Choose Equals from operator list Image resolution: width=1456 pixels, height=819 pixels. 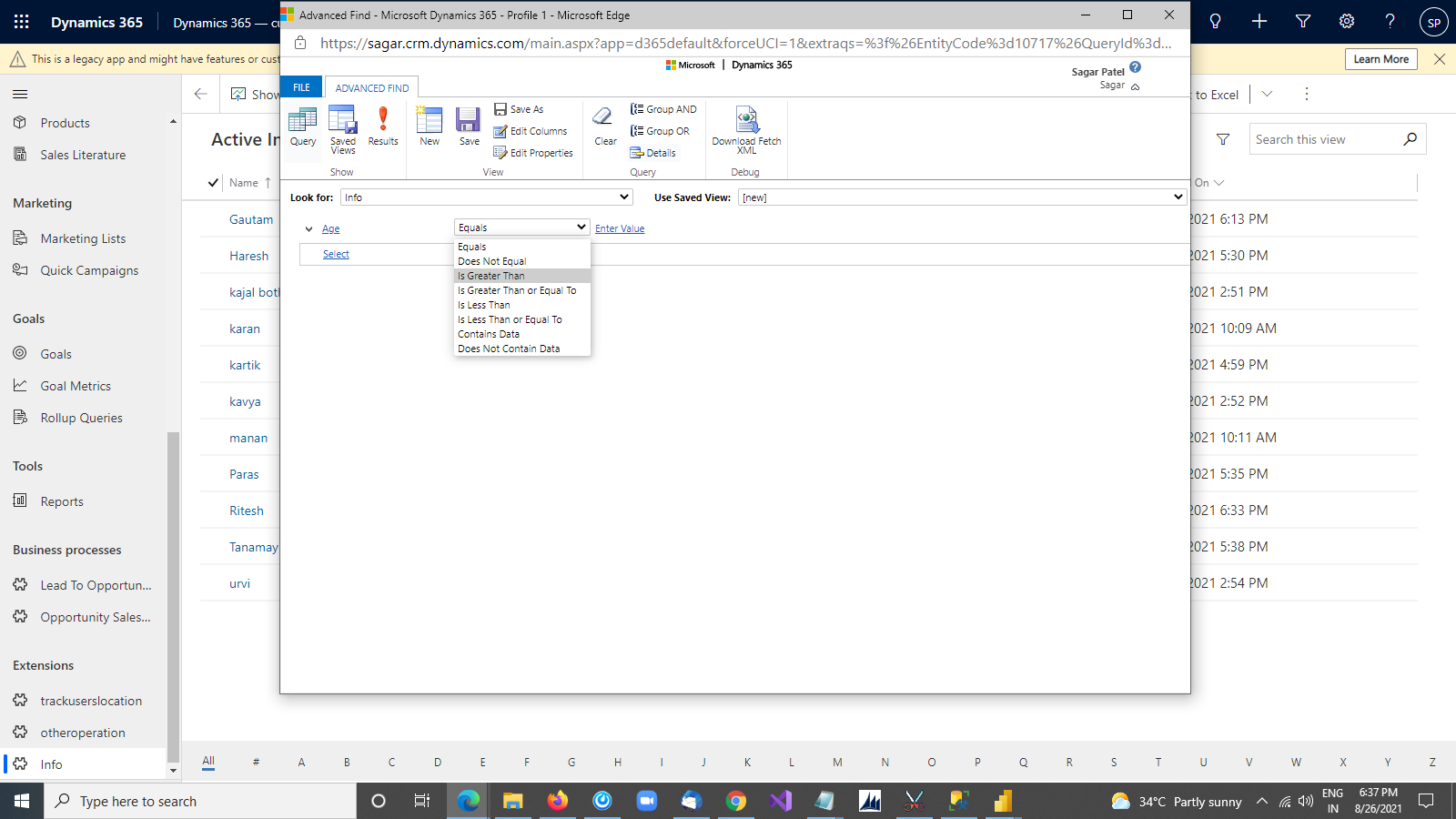point(522,247)
